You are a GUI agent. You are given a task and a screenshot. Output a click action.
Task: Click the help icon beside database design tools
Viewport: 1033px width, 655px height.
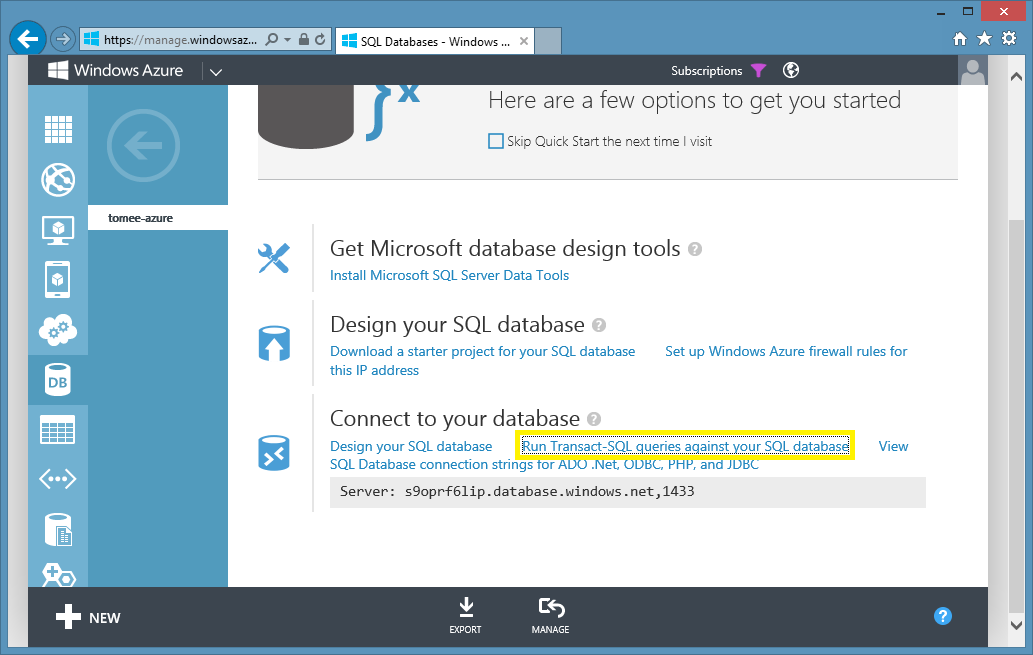tap(695, 250)
